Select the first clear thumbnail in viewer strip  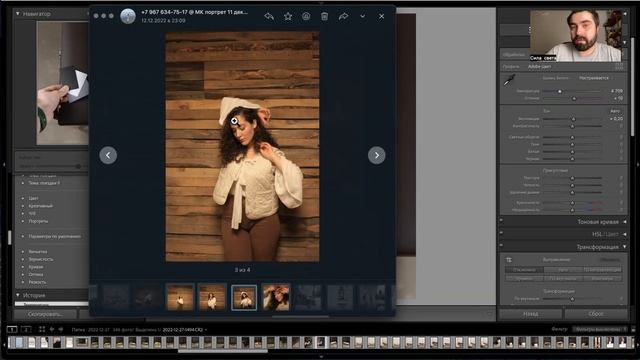pos(180,297)
